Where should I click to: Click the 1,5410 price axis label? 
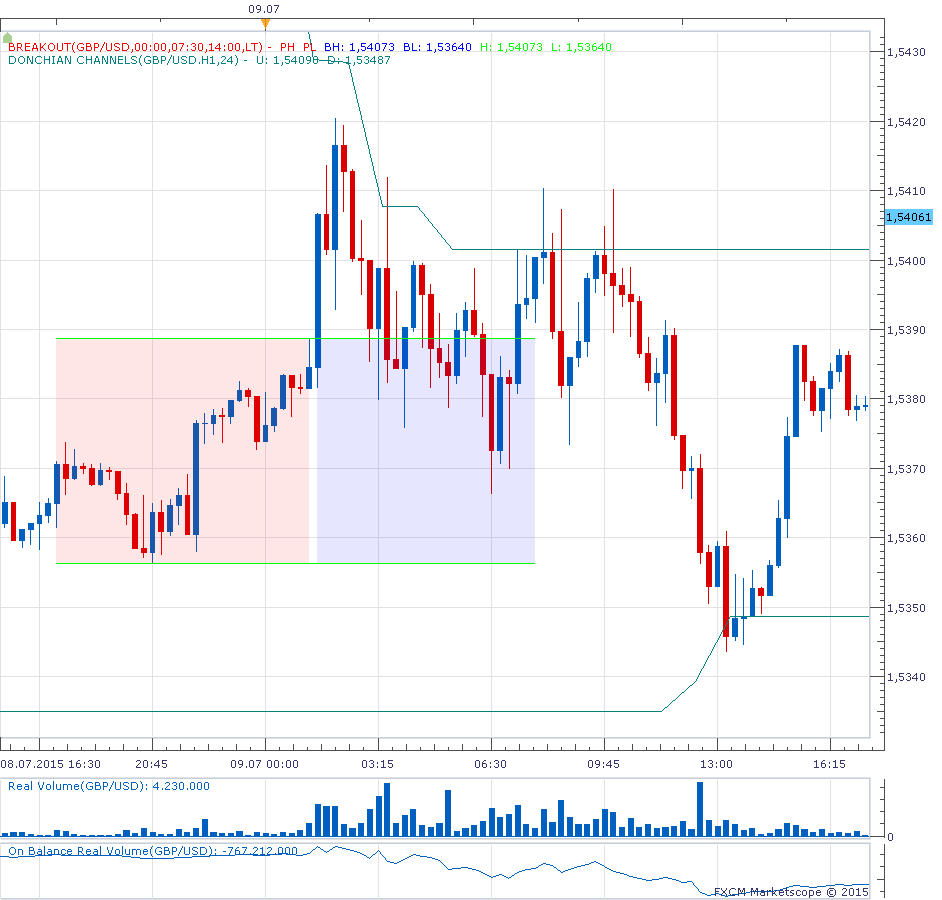[906, 191]
